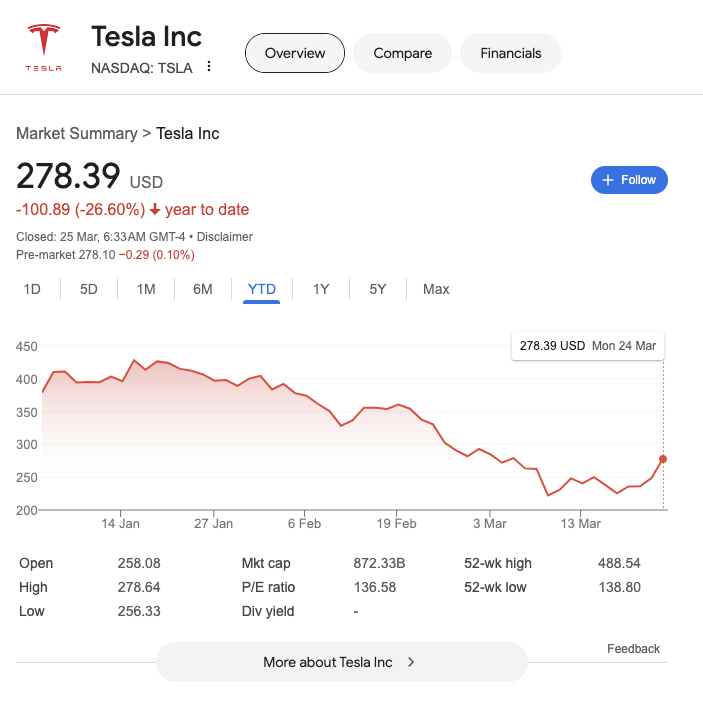Switch chart to 5D range
This screenshot has height=713, width=703.
(x=89, y=289)
